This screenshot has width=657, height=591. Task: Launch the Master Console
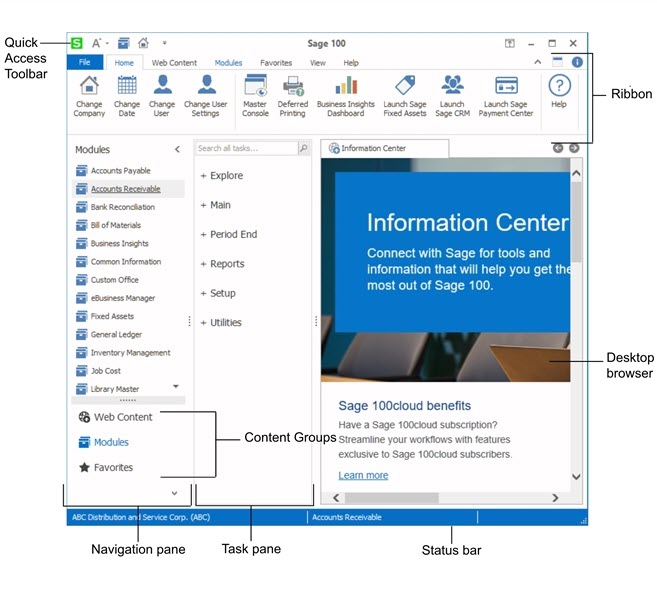[255, 87]
